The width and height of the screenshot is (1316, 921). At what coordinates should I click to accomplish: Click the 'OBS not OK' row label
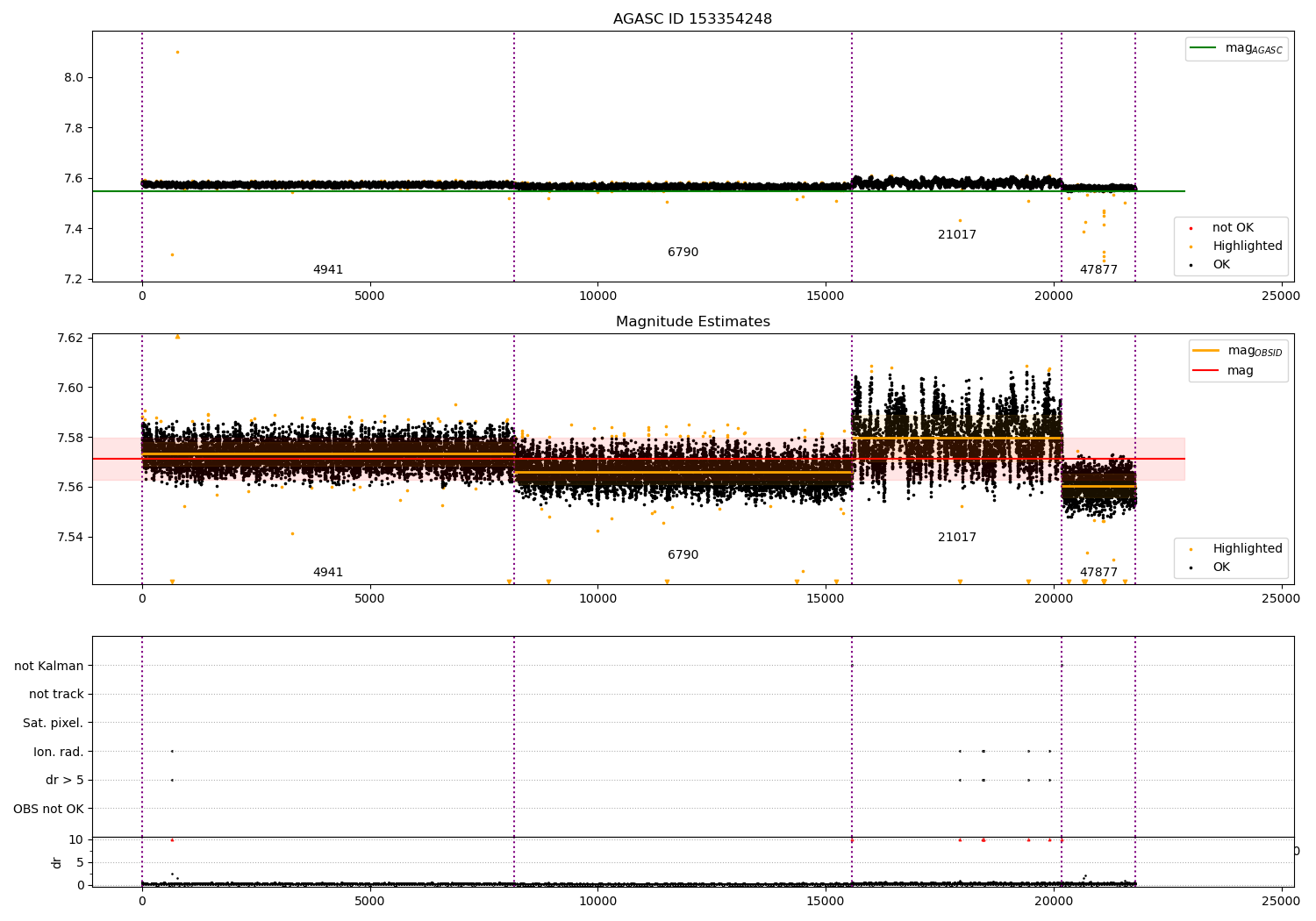(x=49, y=810)
